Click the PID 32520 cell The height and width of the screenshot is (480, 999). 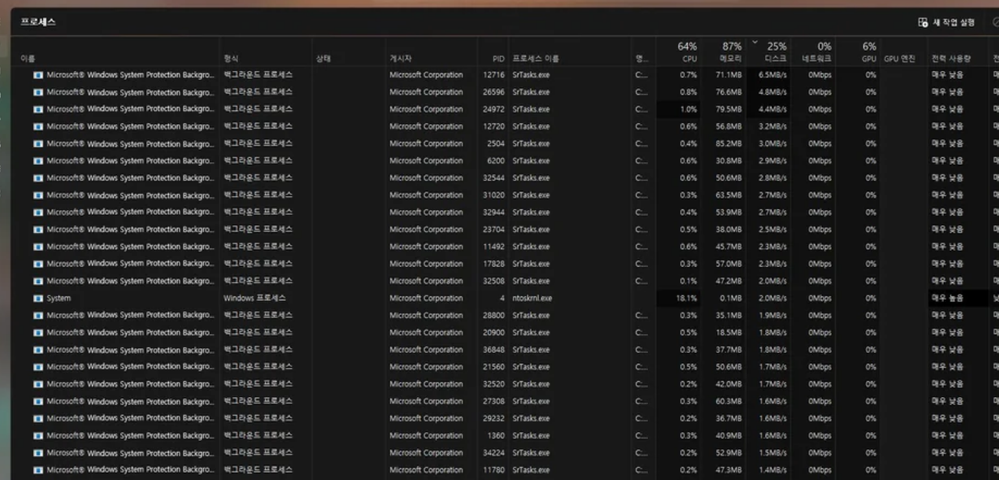coord(494,384)
